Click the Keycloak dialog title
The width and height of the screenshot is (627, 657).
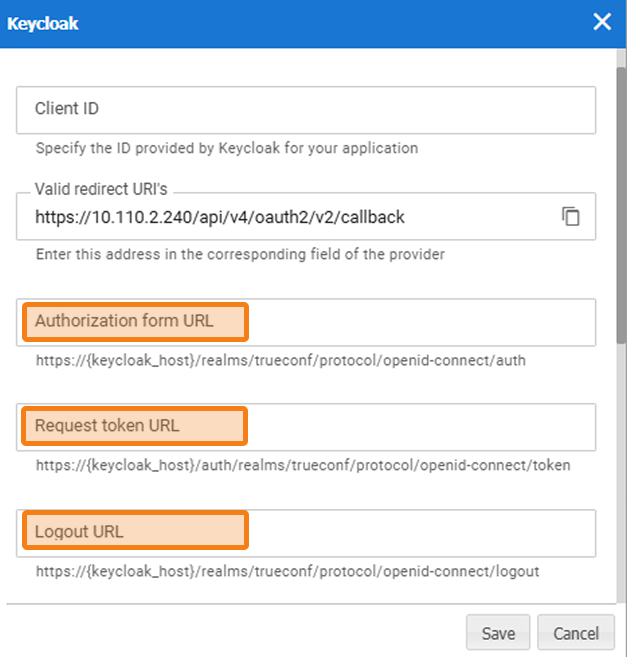pyautogui.click(x=43, y=23)
